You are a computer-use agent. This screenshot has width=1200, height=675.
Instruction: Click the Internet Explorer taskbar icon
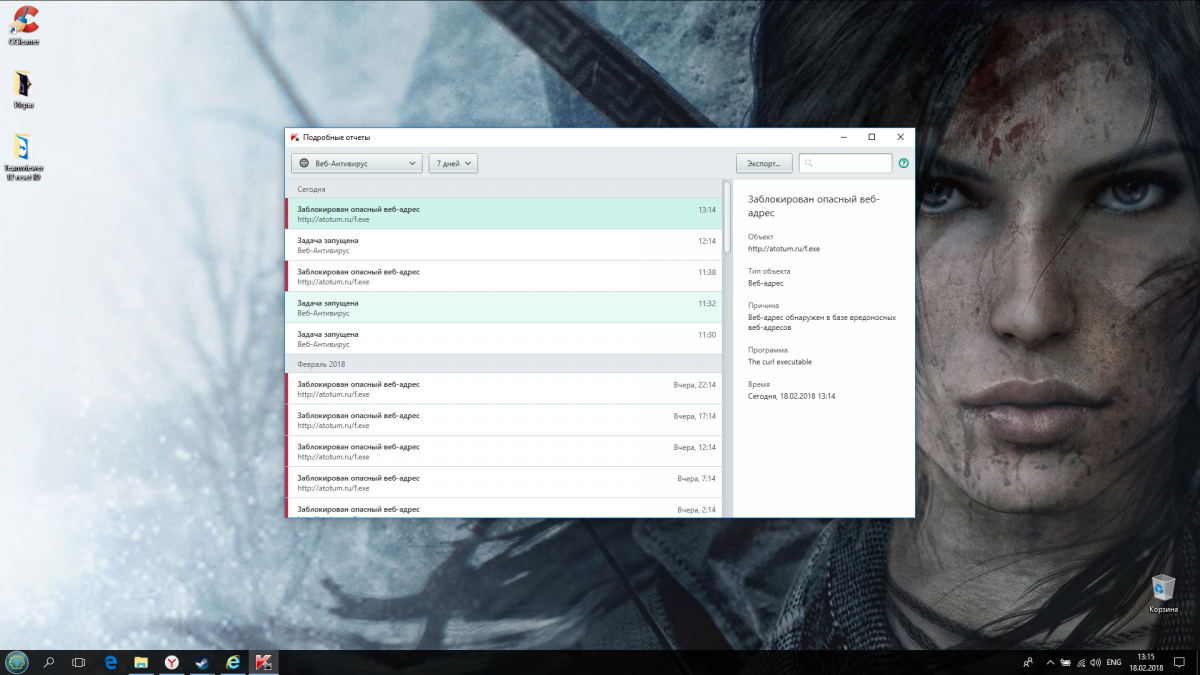(233, 662)
